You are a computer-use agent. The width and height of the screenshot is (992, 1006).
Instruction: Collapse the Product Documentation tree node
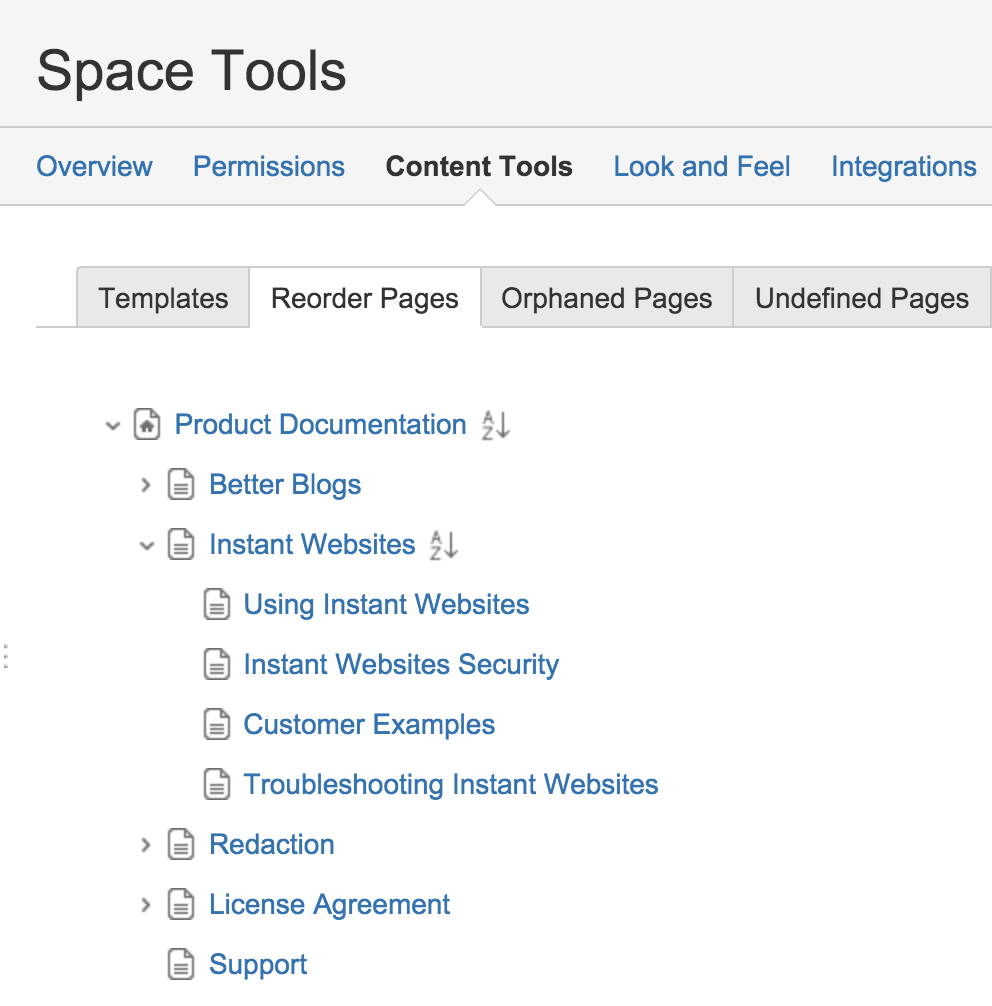[x=113, y=425]
